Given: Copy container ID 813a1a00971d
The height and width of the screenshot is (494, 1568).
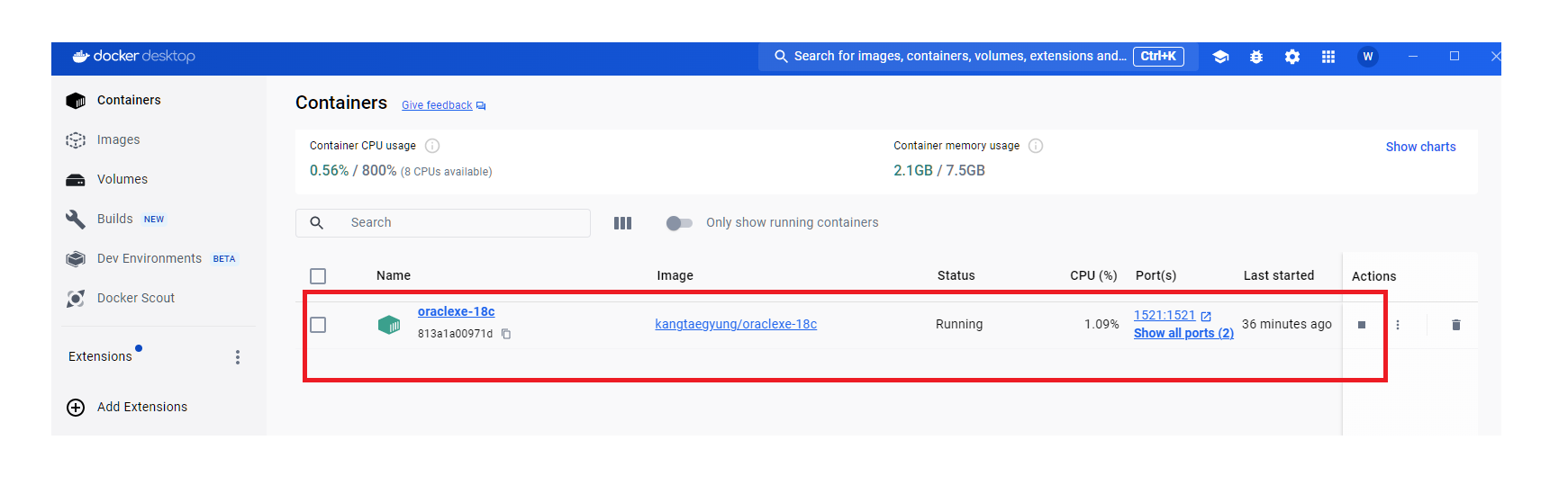Looking at the screenshot, I should point(506,334).
